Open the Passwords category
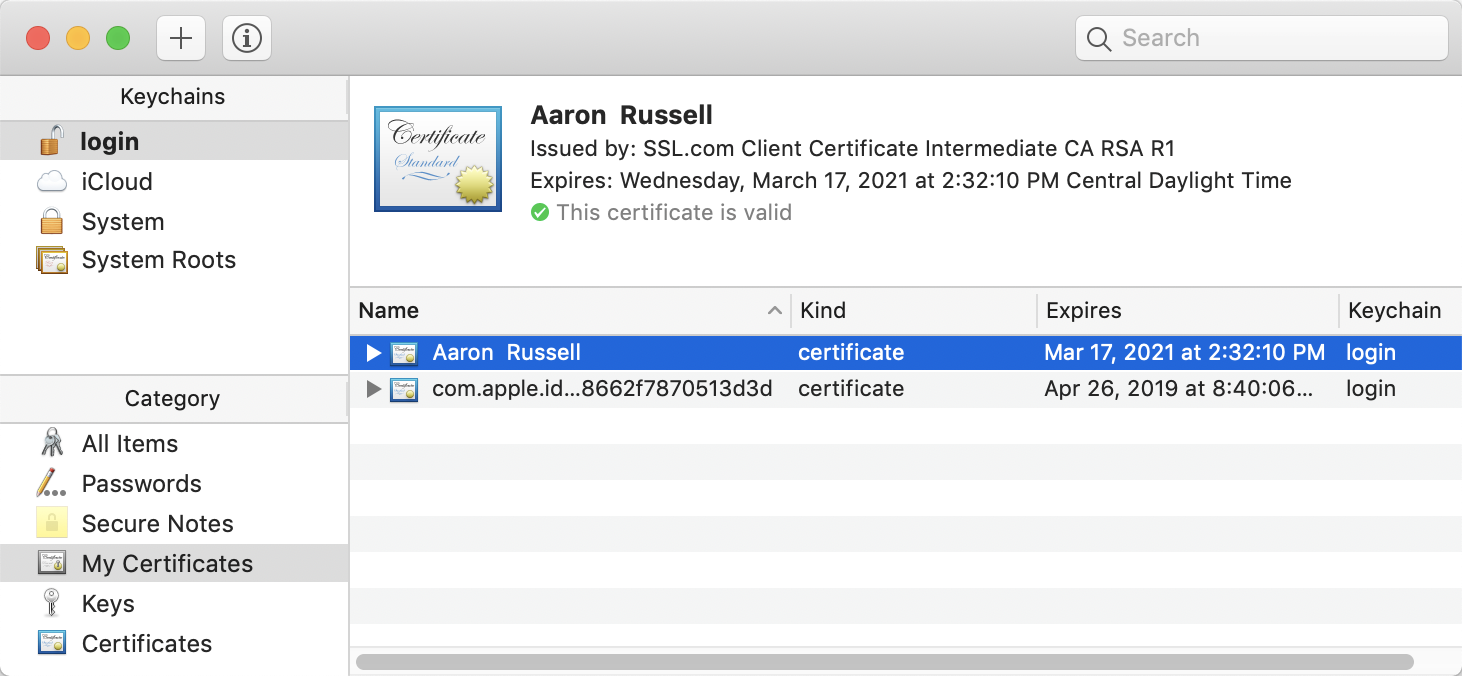 (x=141, y=484)
